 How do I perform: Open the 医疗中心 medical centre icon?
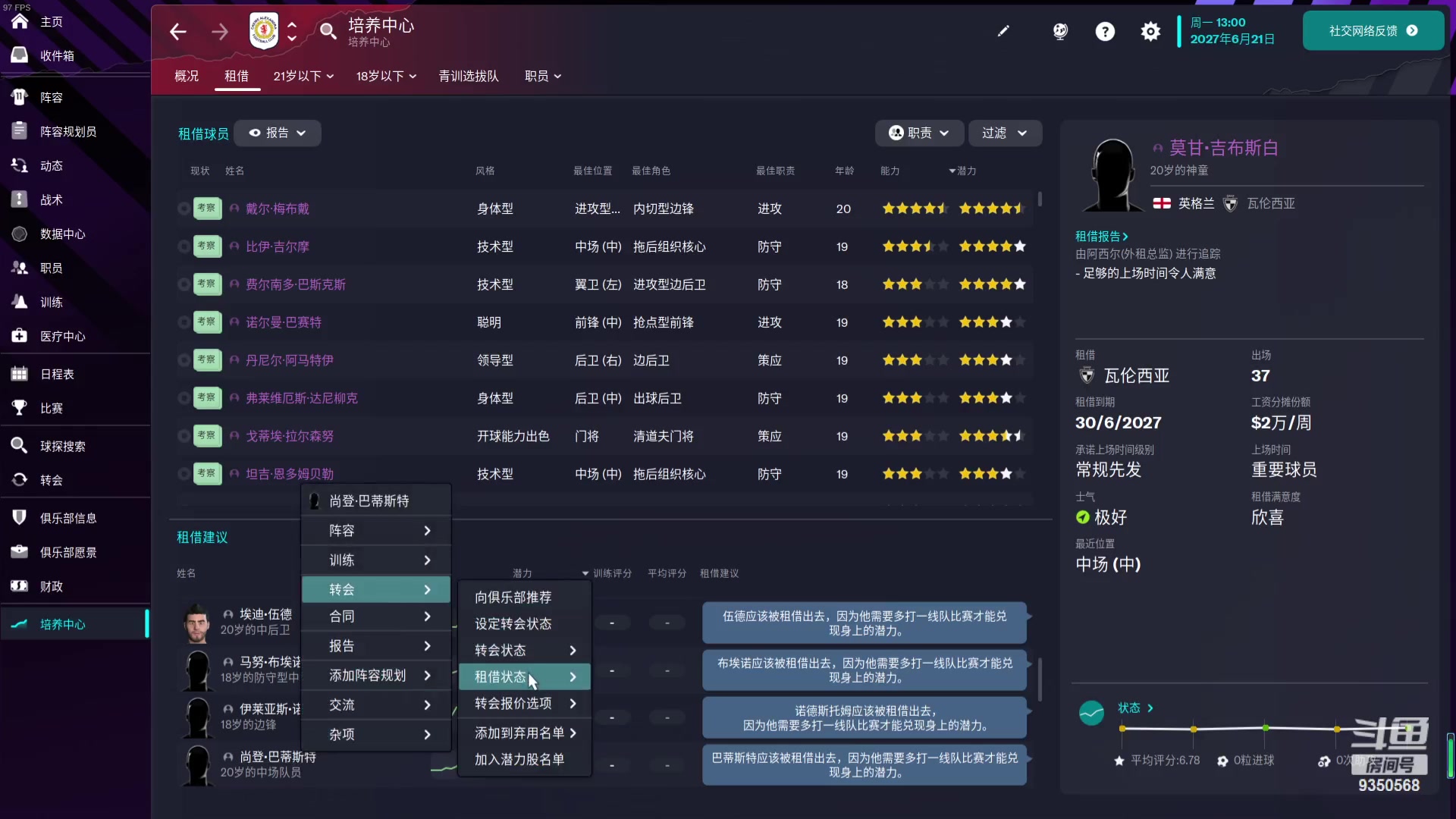20,336
